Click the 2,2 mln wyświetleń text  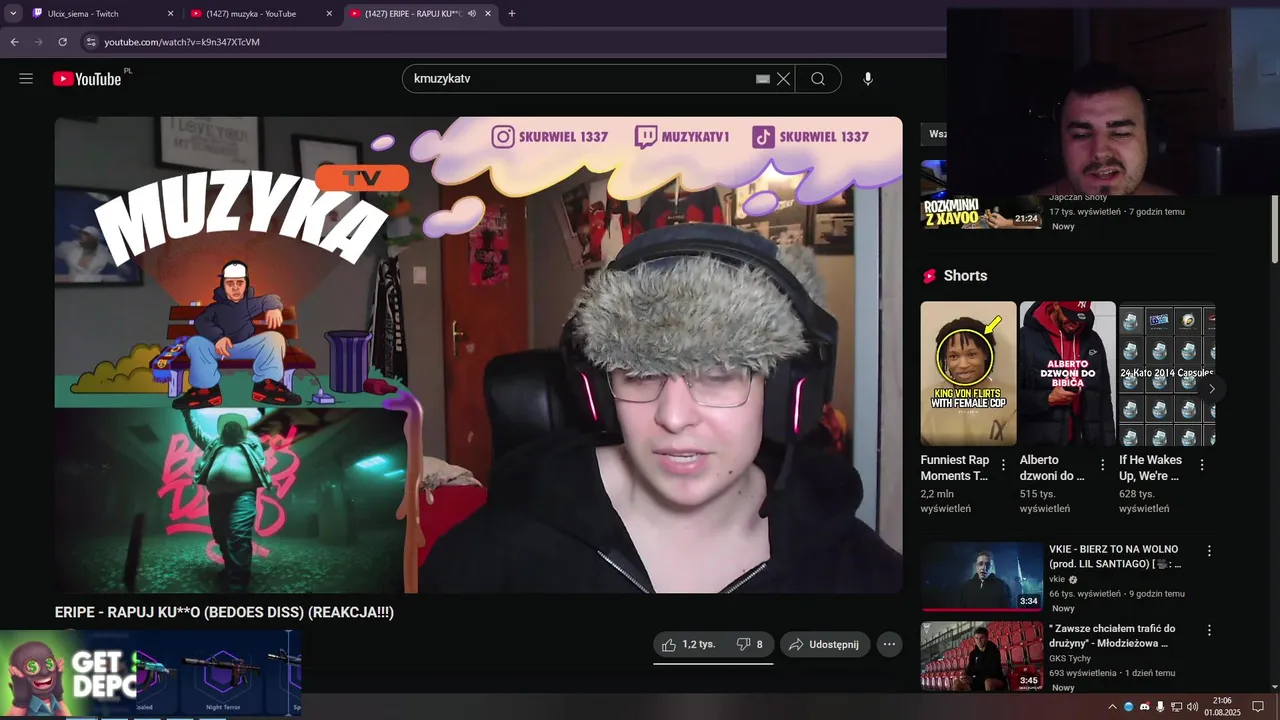[x=946, y=501]
